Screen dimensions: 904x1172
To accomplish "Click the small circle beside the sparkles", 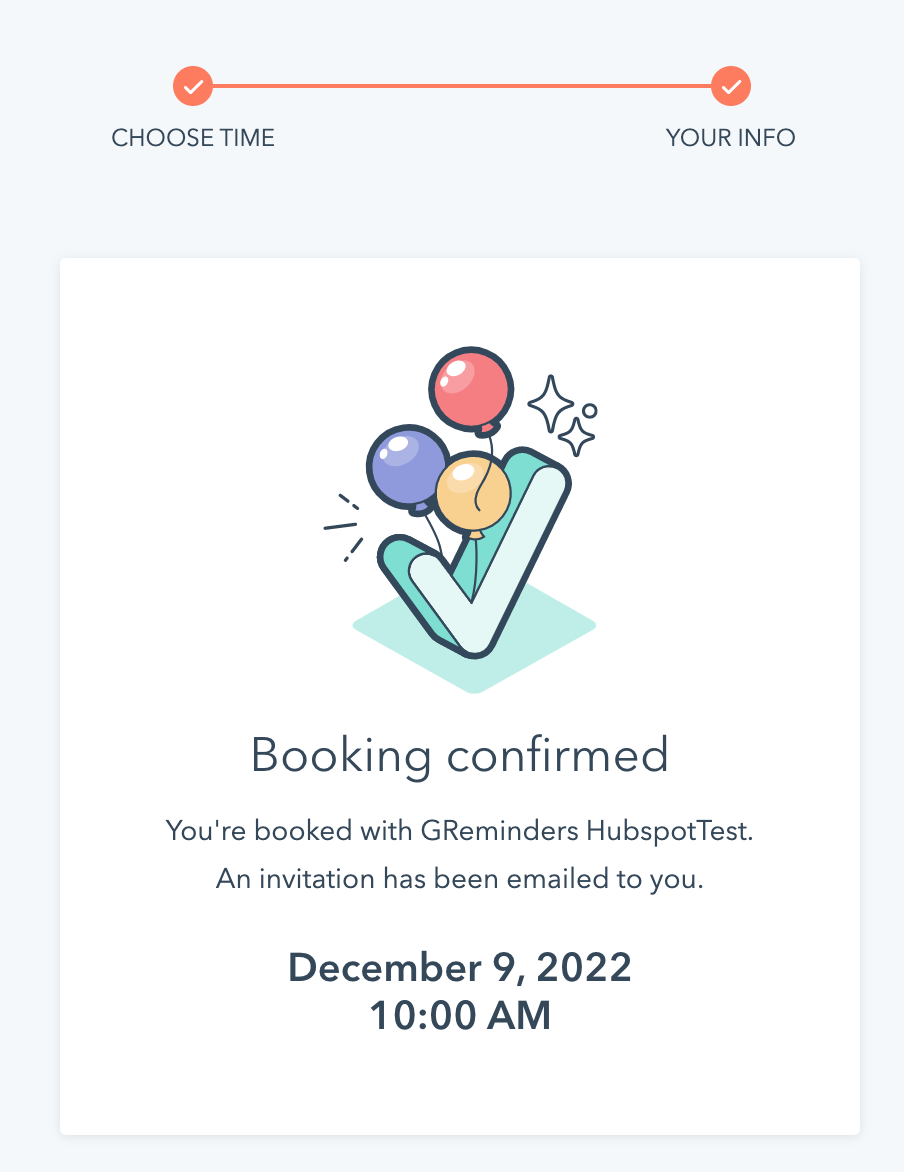I will tap(590, 410).
